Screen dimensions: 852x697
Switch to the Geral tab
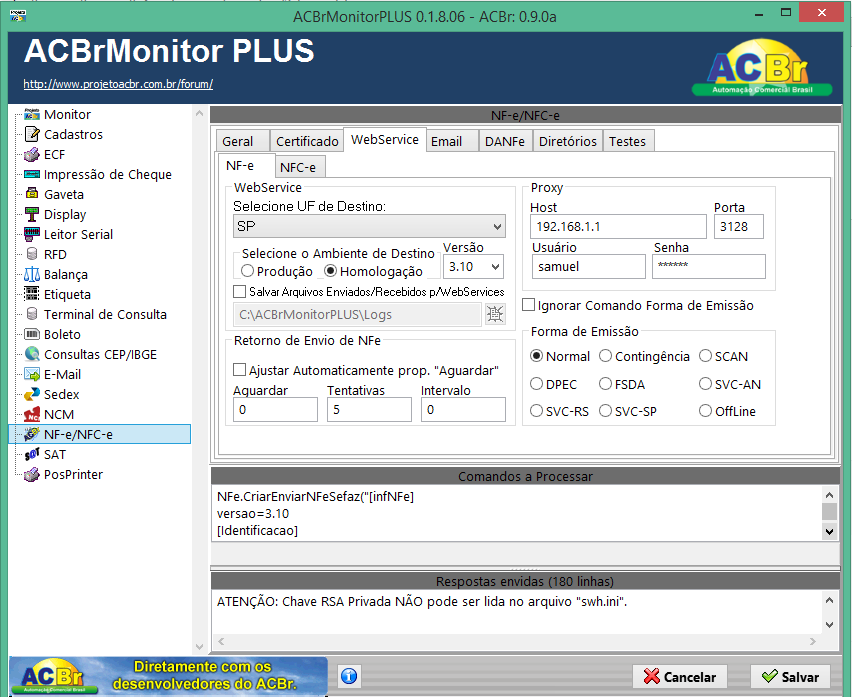click(242, 141)
